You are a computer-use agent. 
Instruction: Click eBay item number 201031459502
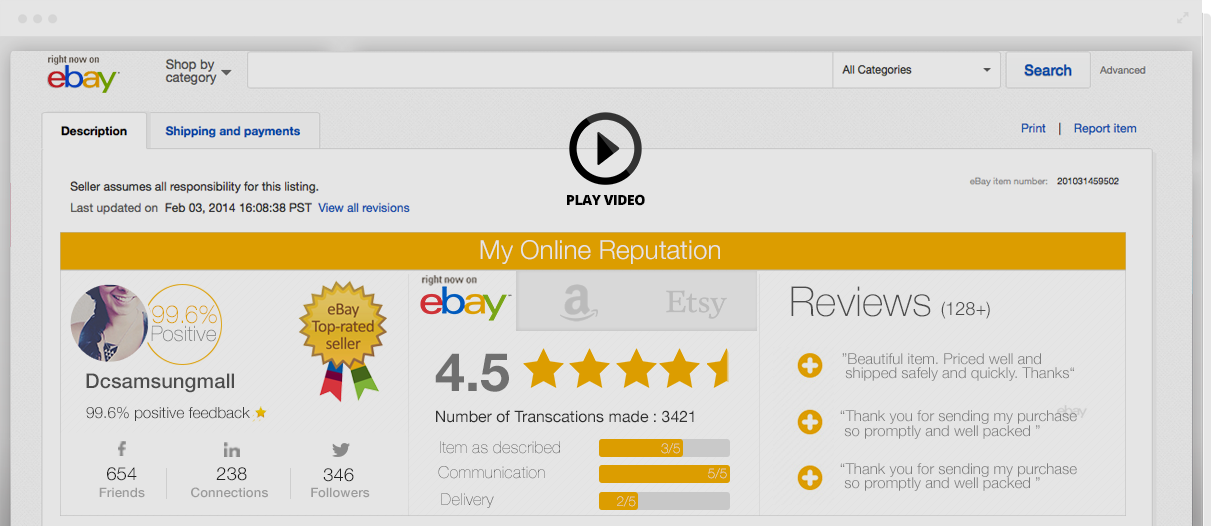1087,181
